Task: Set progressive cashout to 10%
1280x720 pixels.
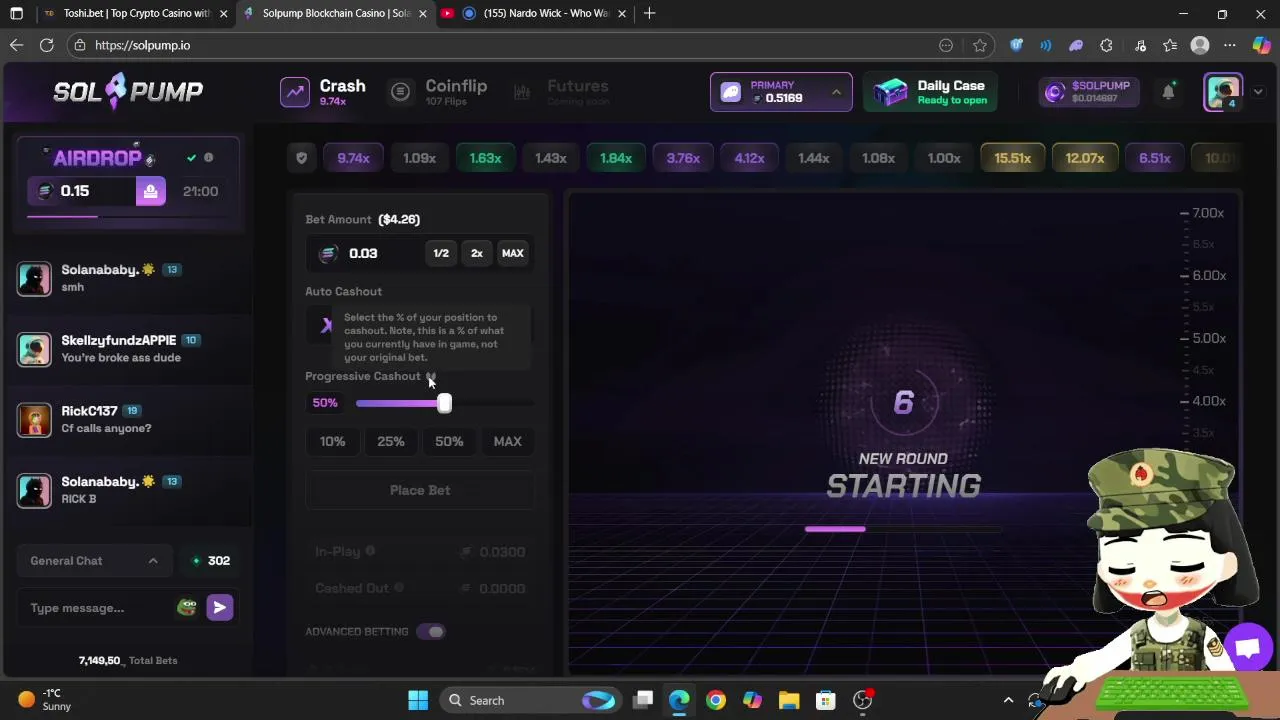Action: (x=332, y=441)
